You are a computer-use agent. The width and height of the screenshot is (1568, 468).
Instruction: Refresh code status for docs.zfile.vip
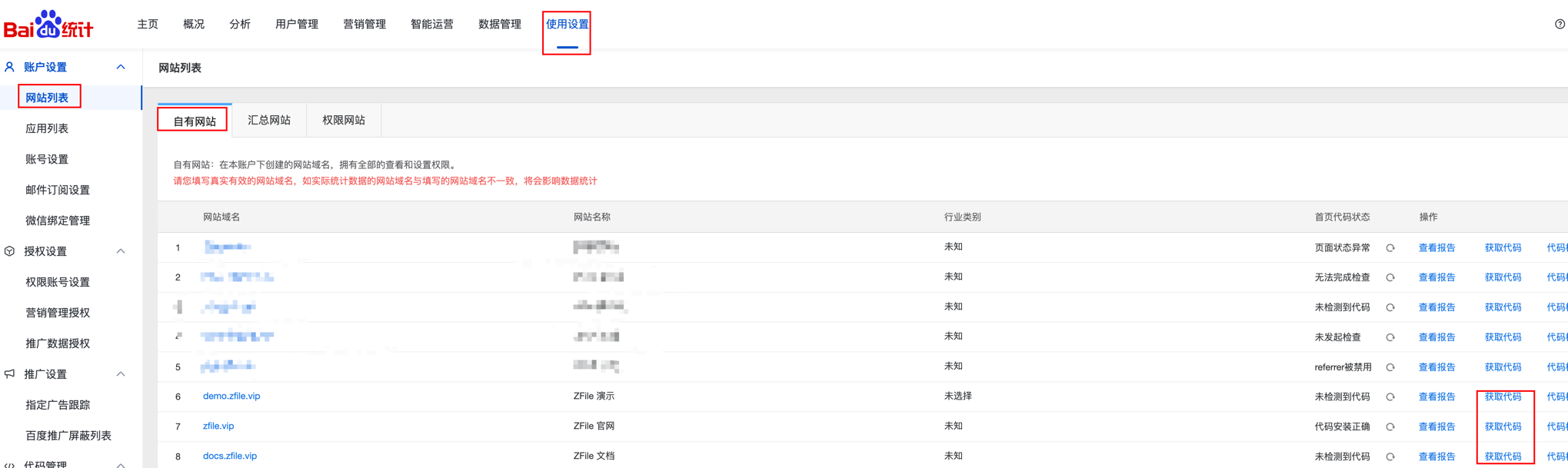(x=1390, y=456)
